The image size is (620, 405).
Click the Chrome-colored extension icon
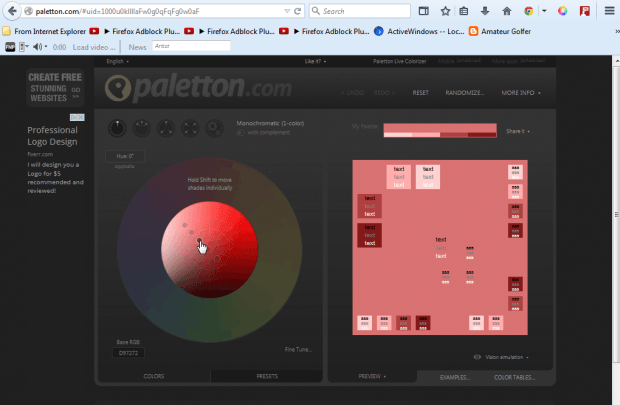529,11
